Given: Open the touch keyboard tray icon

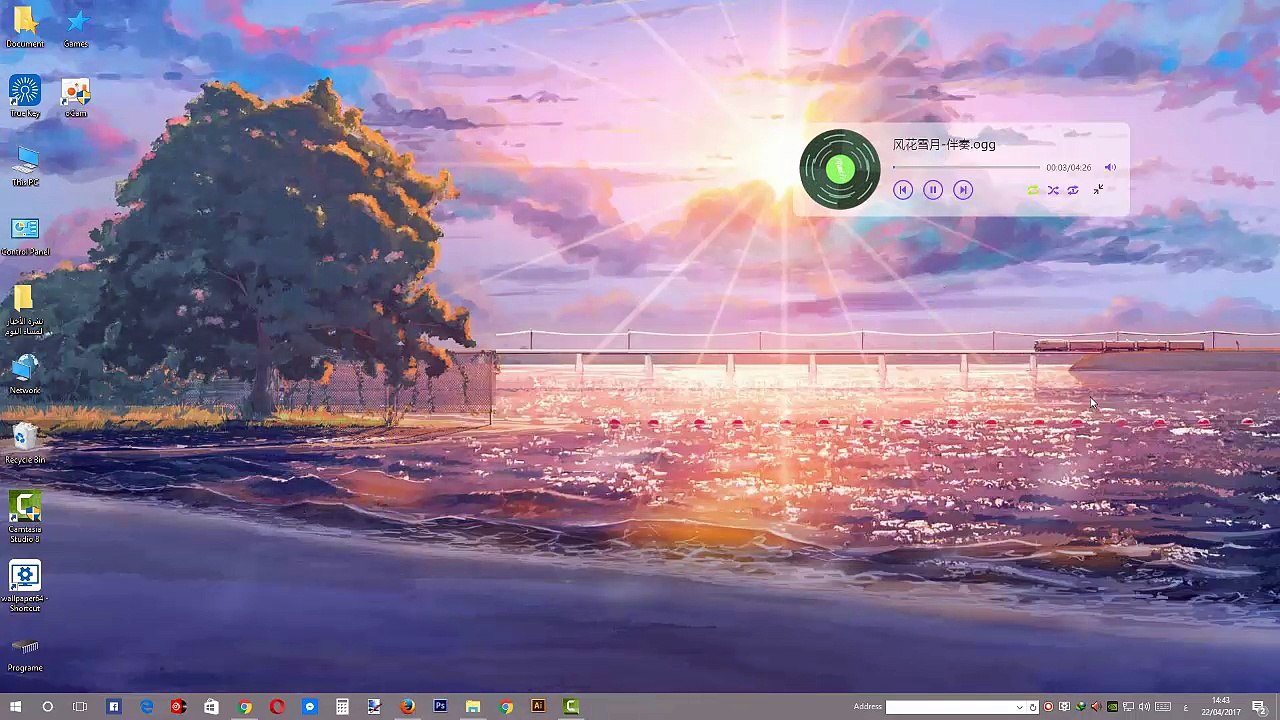Looking at the screenshot, I should tap(1163, 707).
